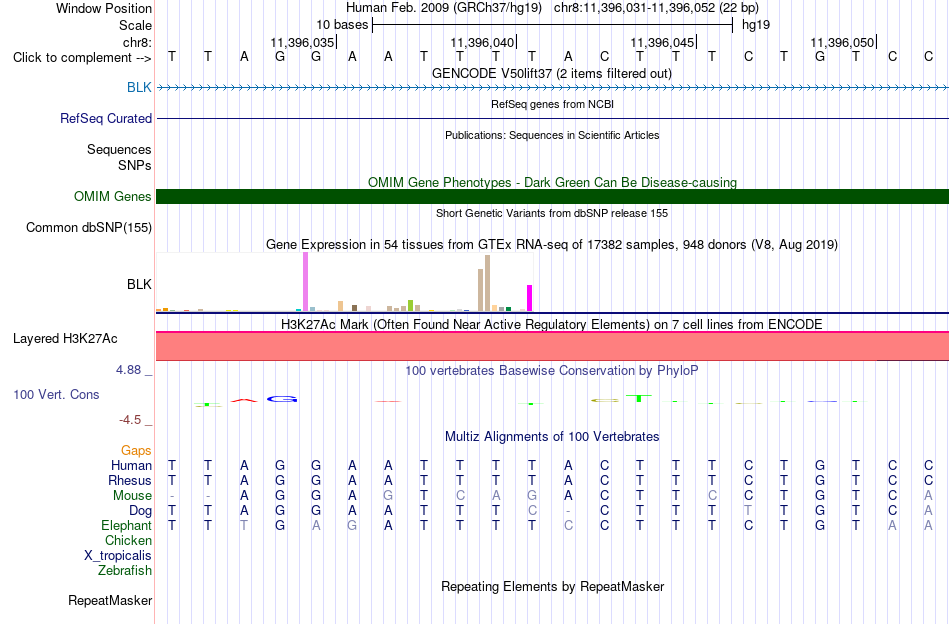
Task: Click 'Short Genetic Variants from dbSNP' title
Action: [552, 213]
